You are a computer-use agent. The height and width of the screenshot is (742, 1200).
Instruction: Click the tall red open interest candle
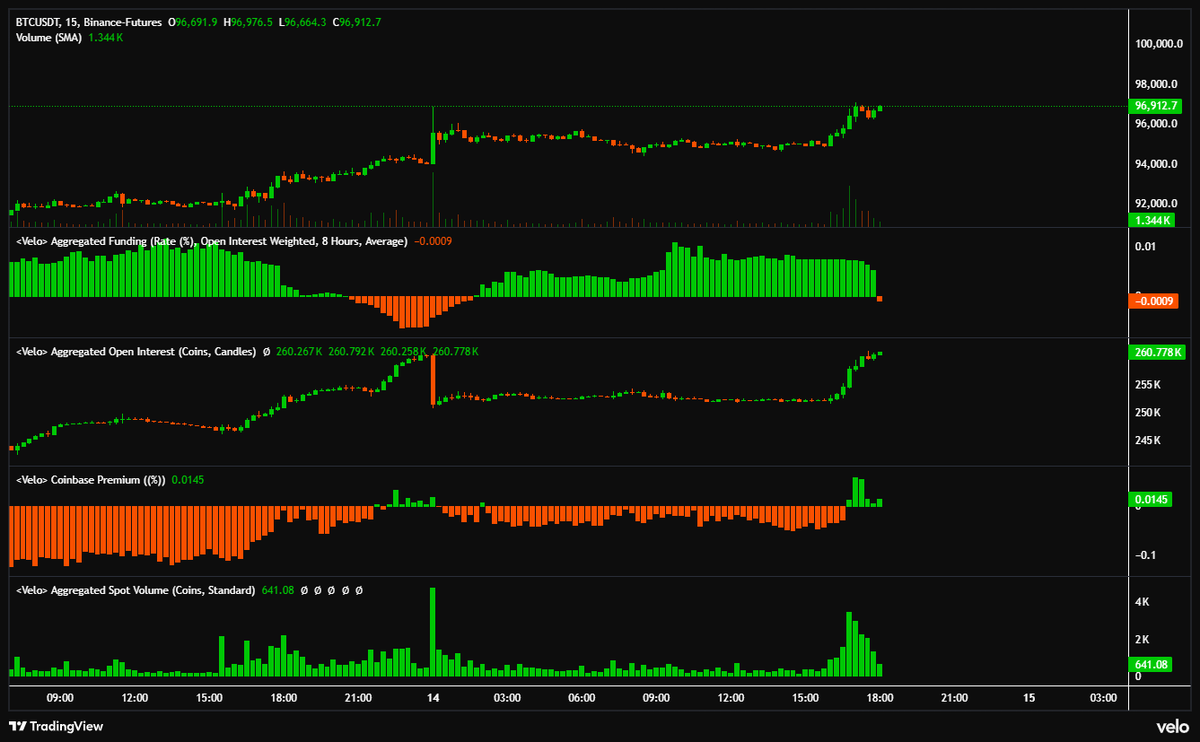point(433,381)
